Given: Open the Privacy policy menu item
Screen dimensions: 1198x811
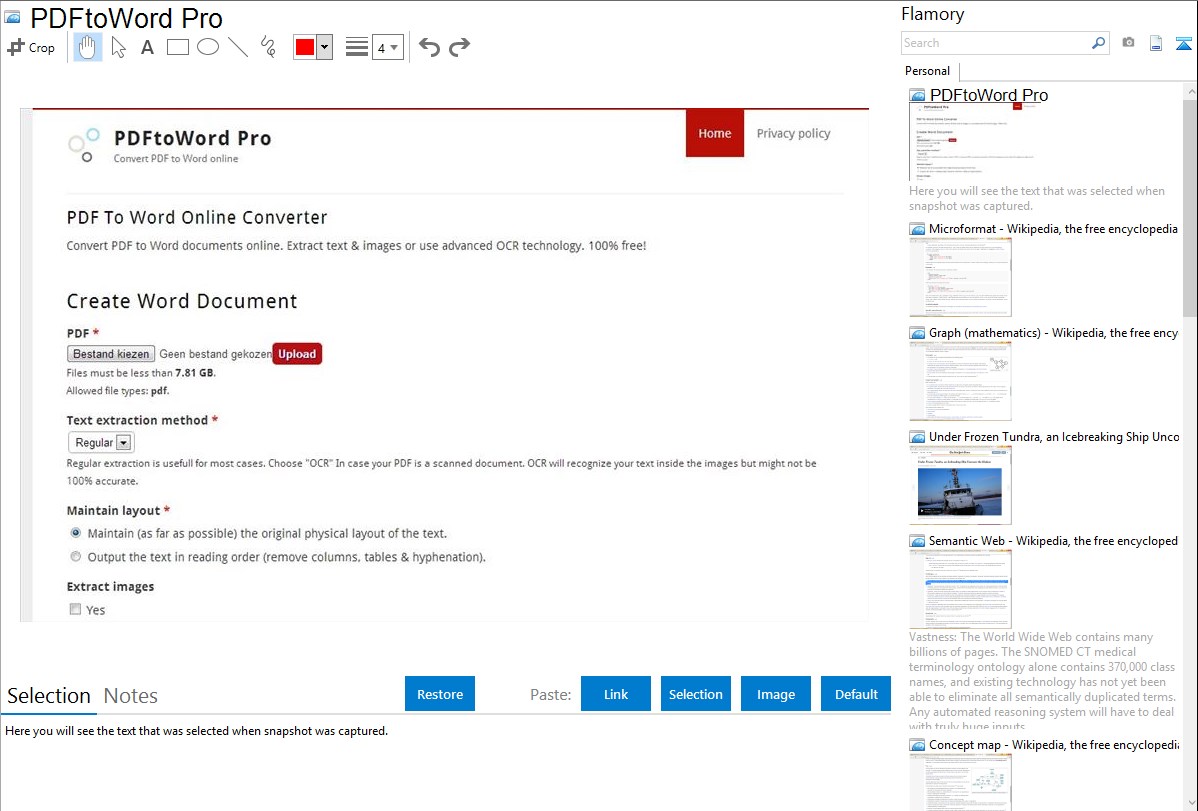Looking at the screenshot, I should tap(793, 133).
